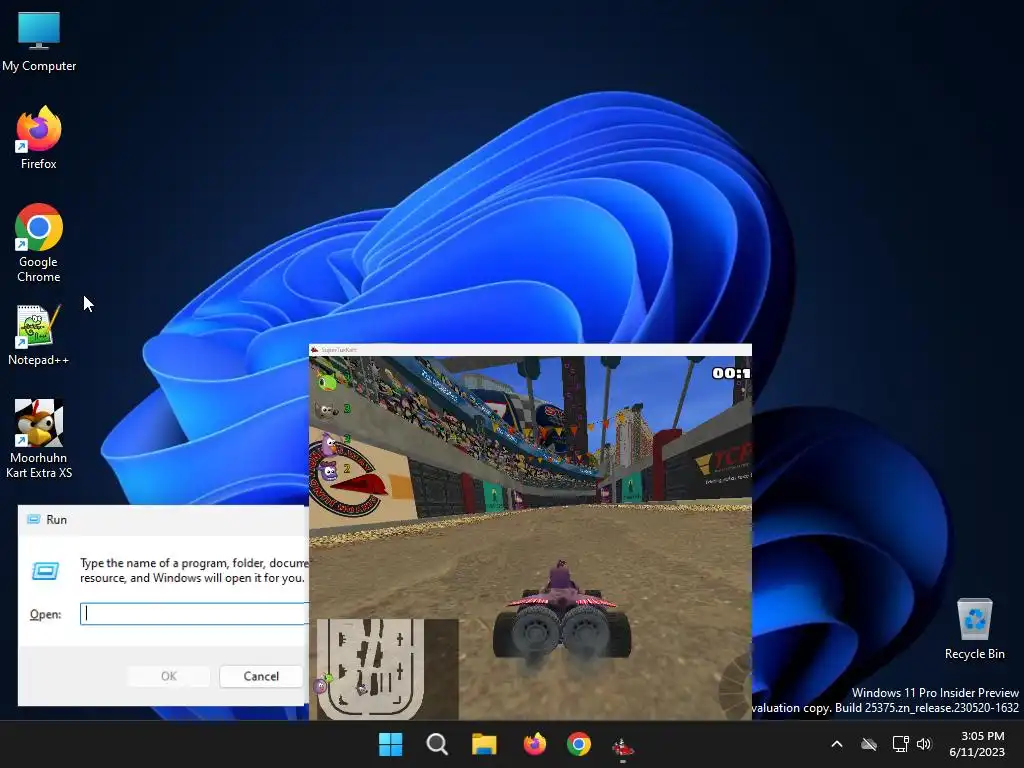Viewport: 1024px width, 768px height.
Task: Click the Run dialog title icon
Action: 33,519
